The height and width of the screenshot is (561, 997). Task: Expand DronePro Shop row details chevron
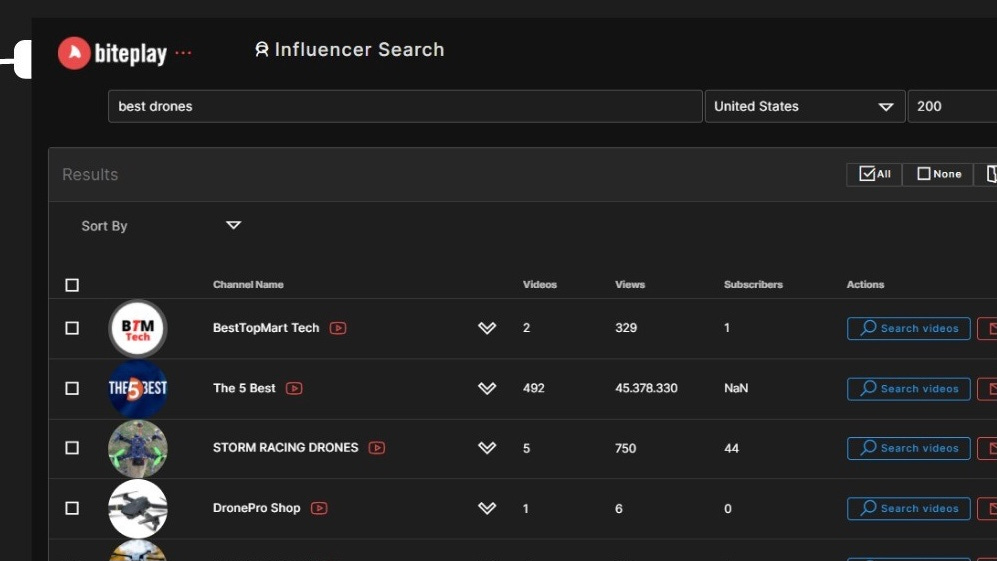tap(487, 508)
